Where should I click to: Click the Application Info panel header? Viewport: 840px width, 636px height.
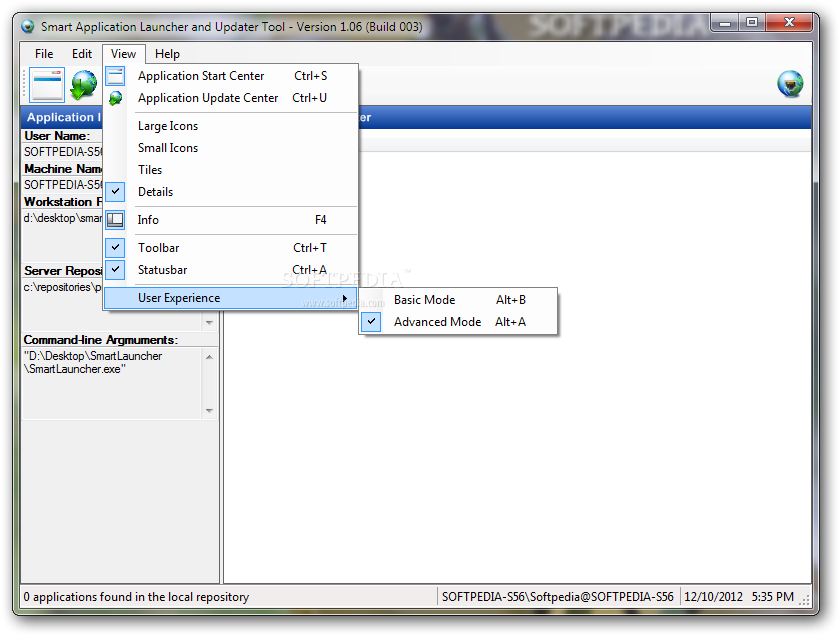coord(62,117)
